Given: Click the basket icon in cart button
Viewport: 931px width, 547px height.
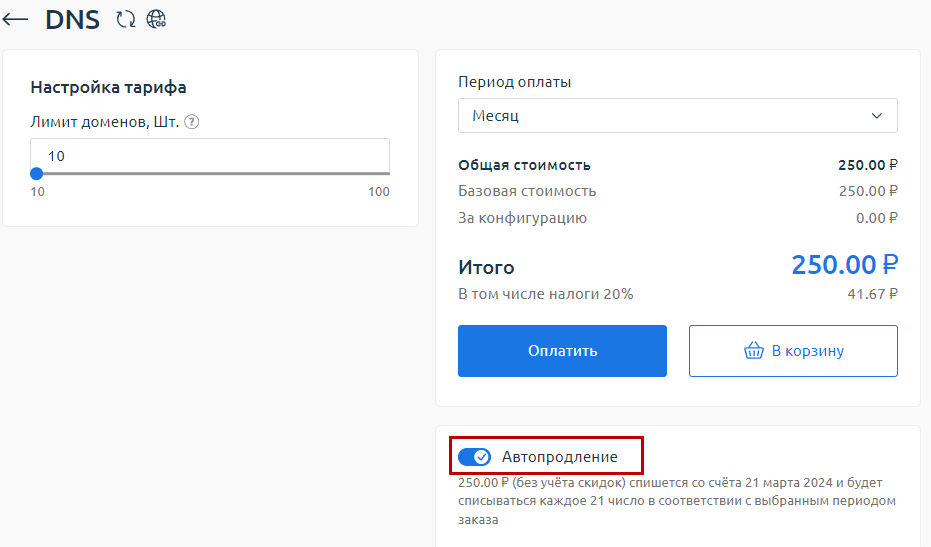Looking at the screenshot, I should coord(754,351).
